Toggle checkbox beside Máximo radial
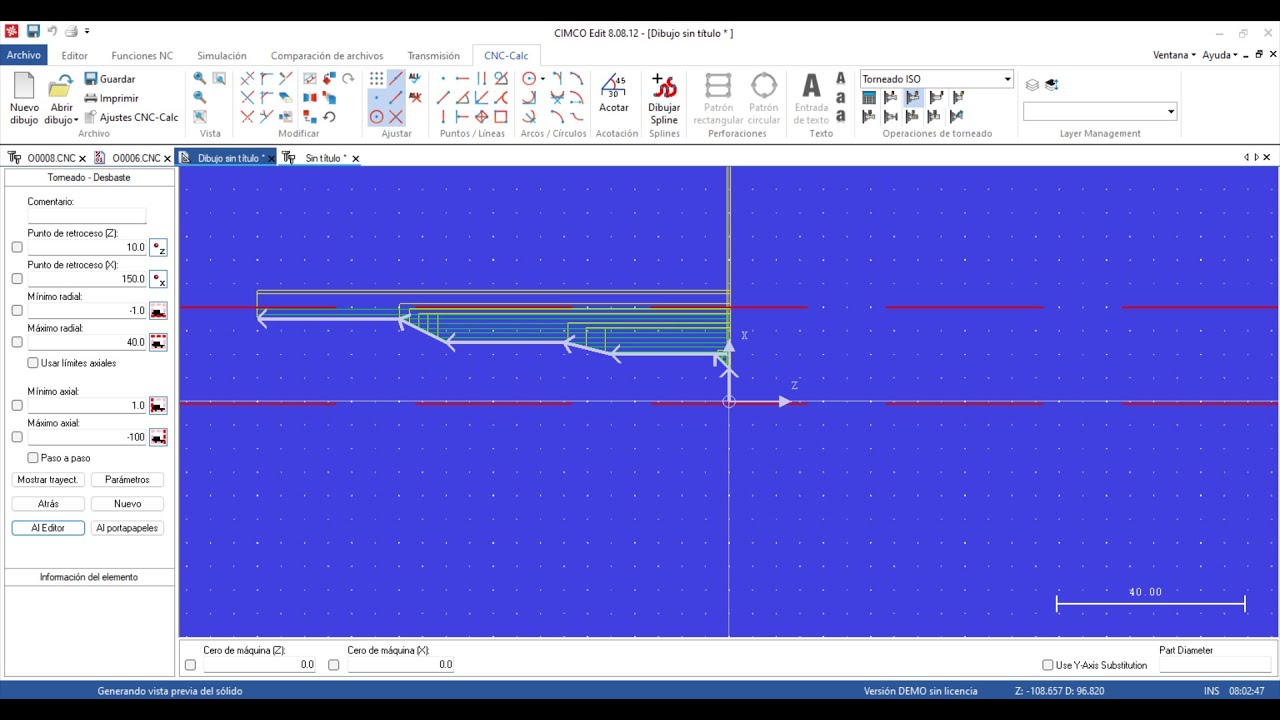 tap(17, 342)
